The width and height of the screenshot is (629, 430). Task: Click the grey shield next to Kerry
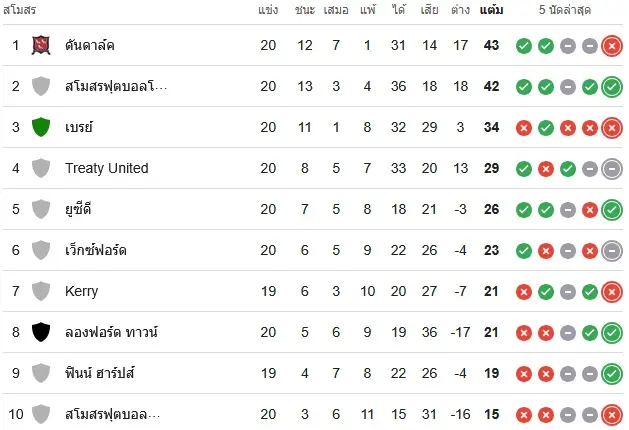[41, 291]
